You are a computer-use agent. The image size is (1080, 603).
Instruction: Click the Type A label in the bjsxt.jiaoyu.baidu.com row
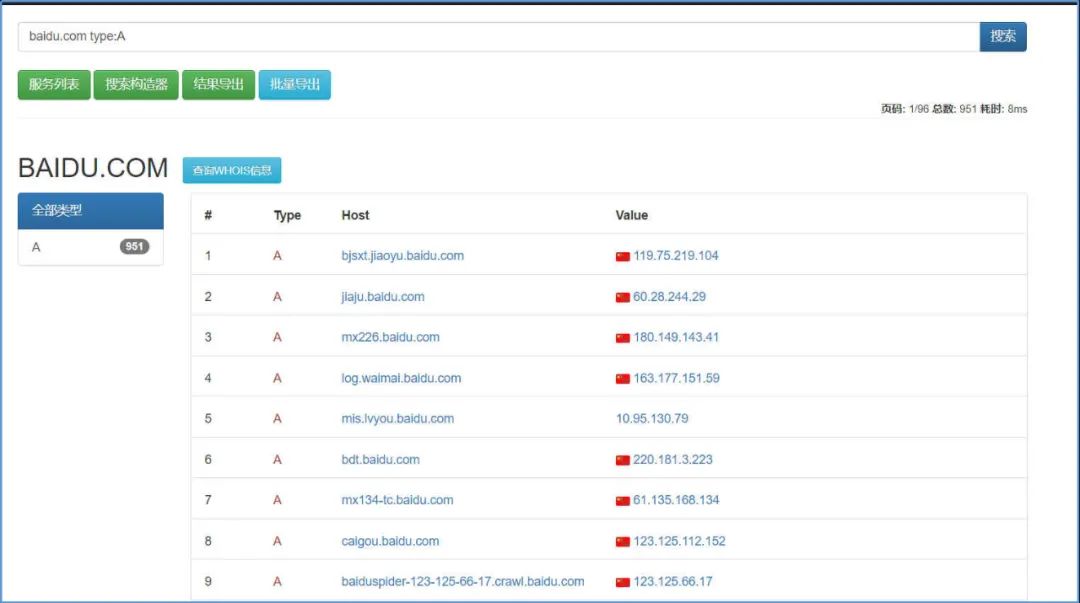tap(277, 256)
